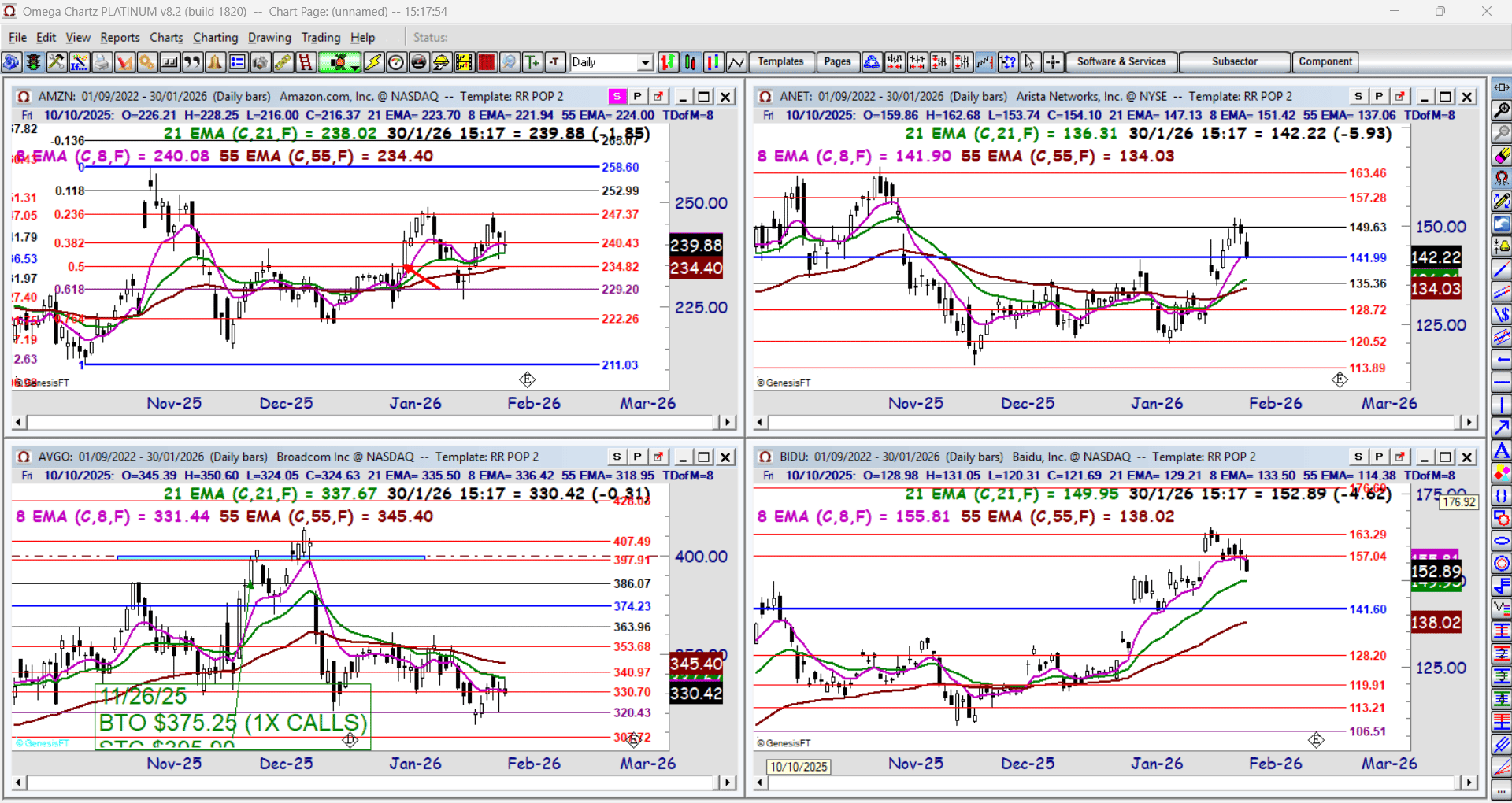Open the hammer and wrench tools icon

(x=57, y=62)
